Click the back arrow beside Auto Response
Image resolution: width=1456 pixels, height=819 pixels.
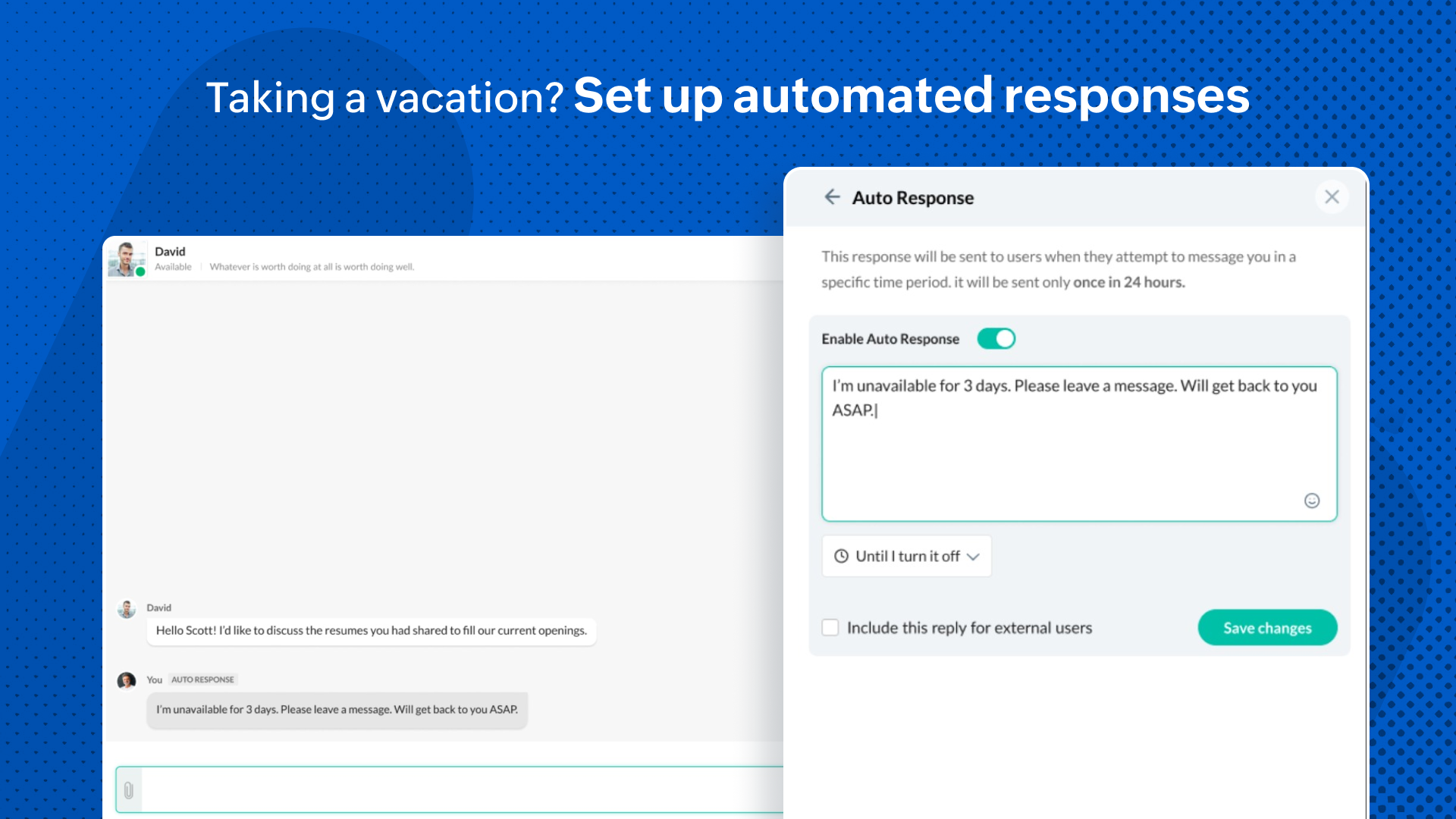pos(832,197)
